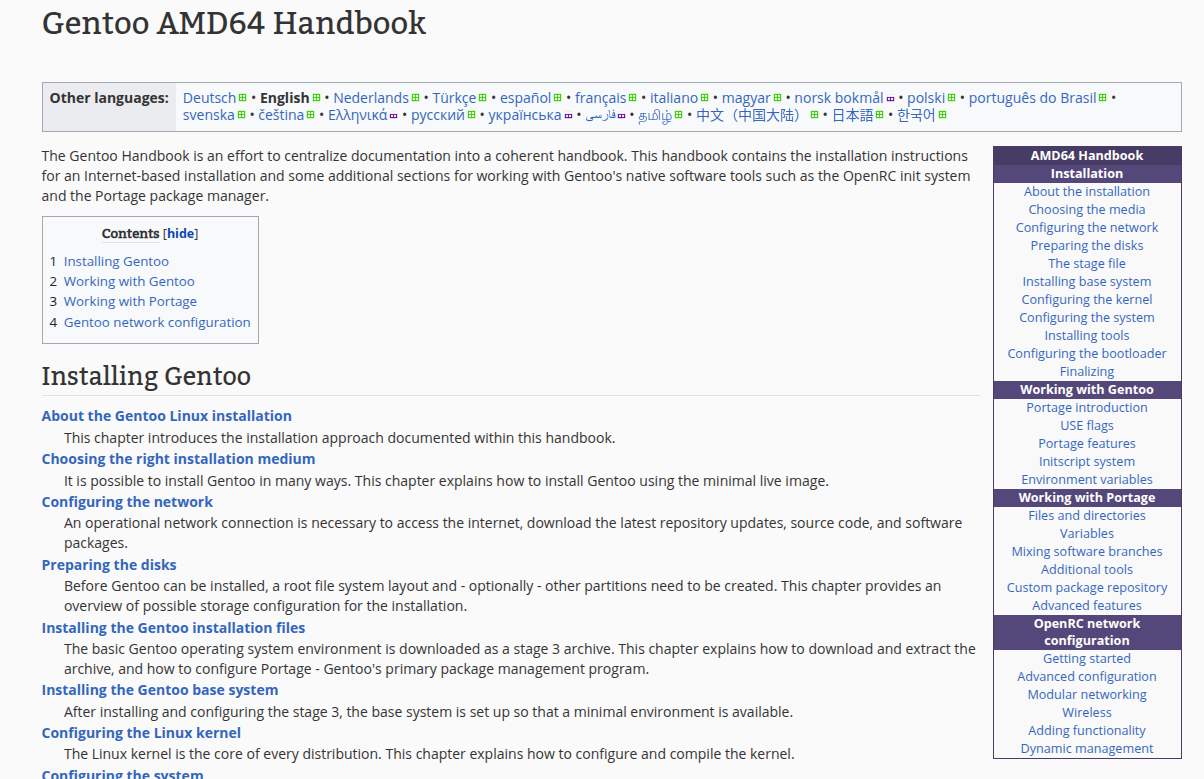1204x779 pixels.
Task: Open sidebar link About the installation
Action: [x=1087, y=191]
